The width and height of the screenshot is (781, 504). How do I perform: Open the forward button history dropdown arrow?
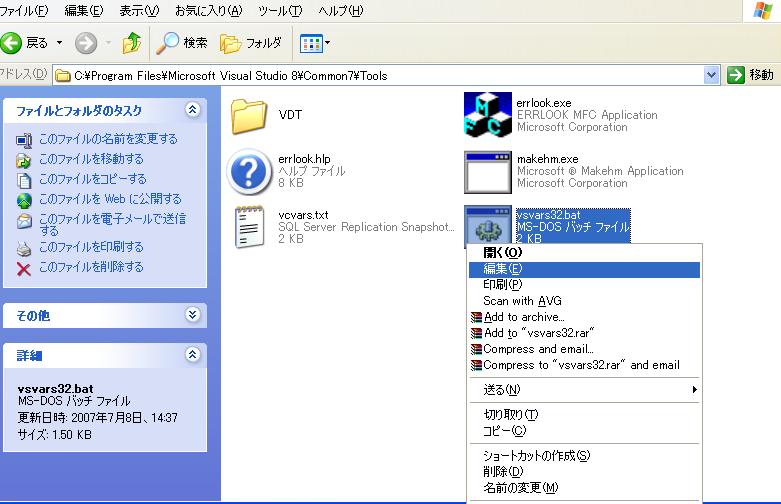[108, 43]
